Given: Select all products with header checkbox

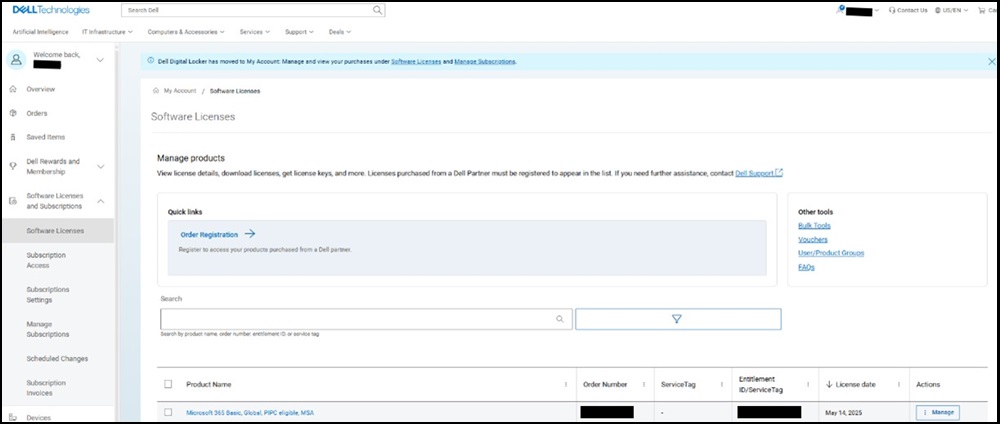Looking at the screenshot, I should [168, 384].
